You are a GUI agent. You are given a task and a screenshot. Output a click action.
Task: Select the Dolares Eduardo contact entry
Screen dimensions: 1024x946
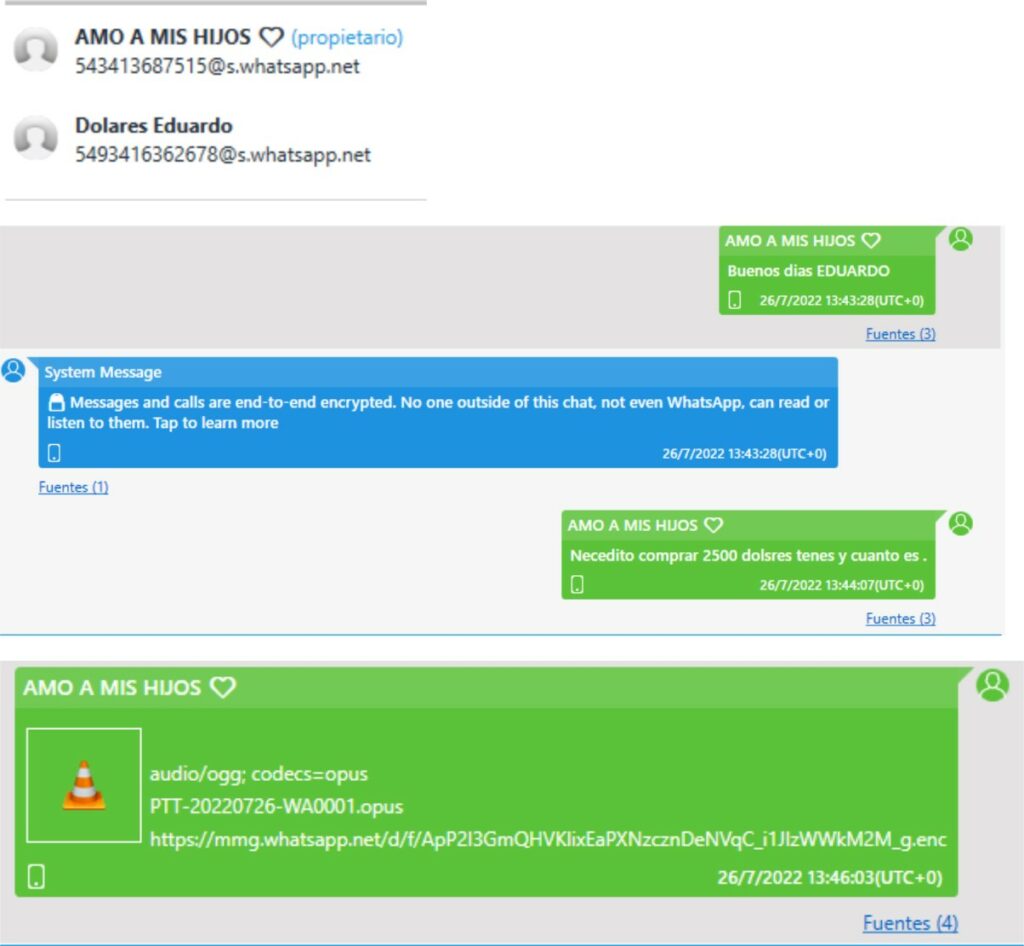click(216, 139)
